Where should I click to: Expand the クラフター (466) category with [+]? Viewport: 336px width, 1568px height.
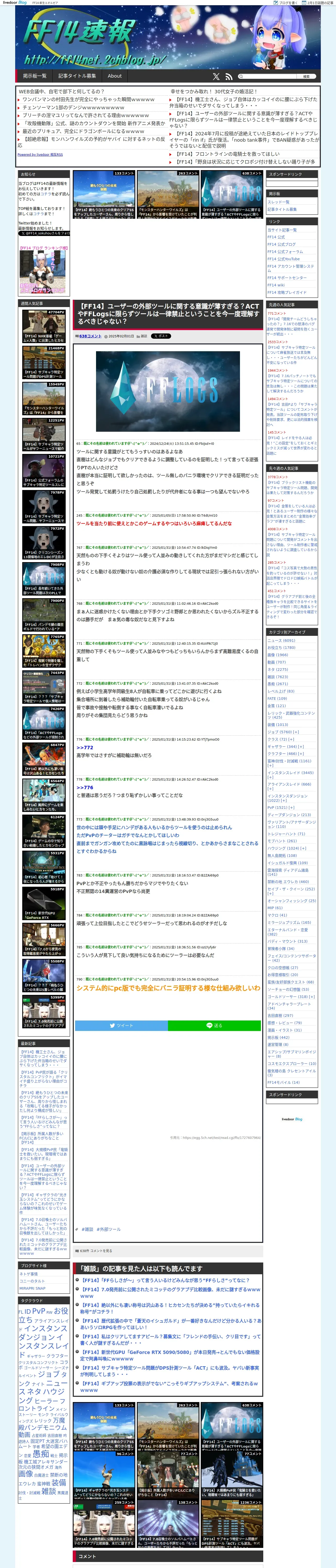(301, 754)
